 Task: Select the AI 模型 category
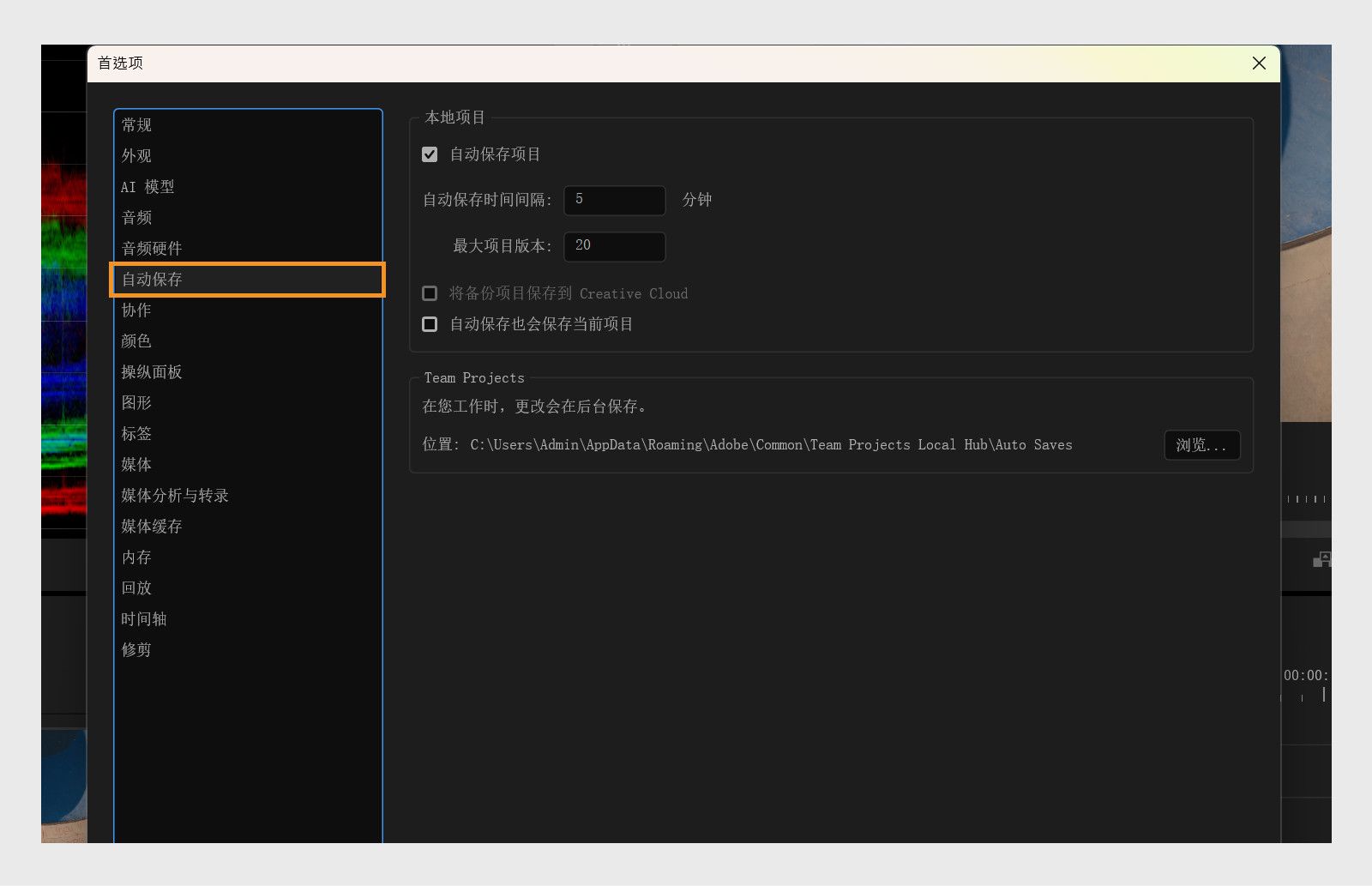pyautogui.click(x=248, y=187)
